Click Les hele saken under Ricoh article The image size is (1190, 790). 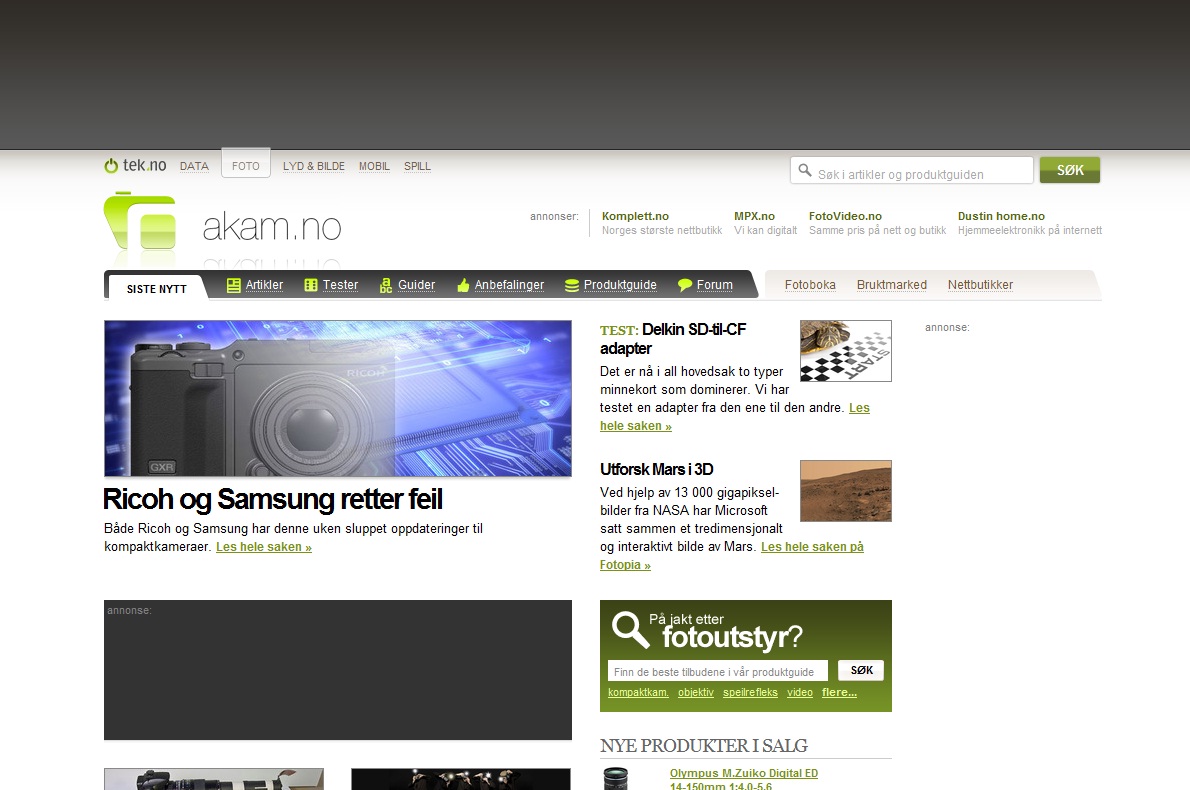264,547
